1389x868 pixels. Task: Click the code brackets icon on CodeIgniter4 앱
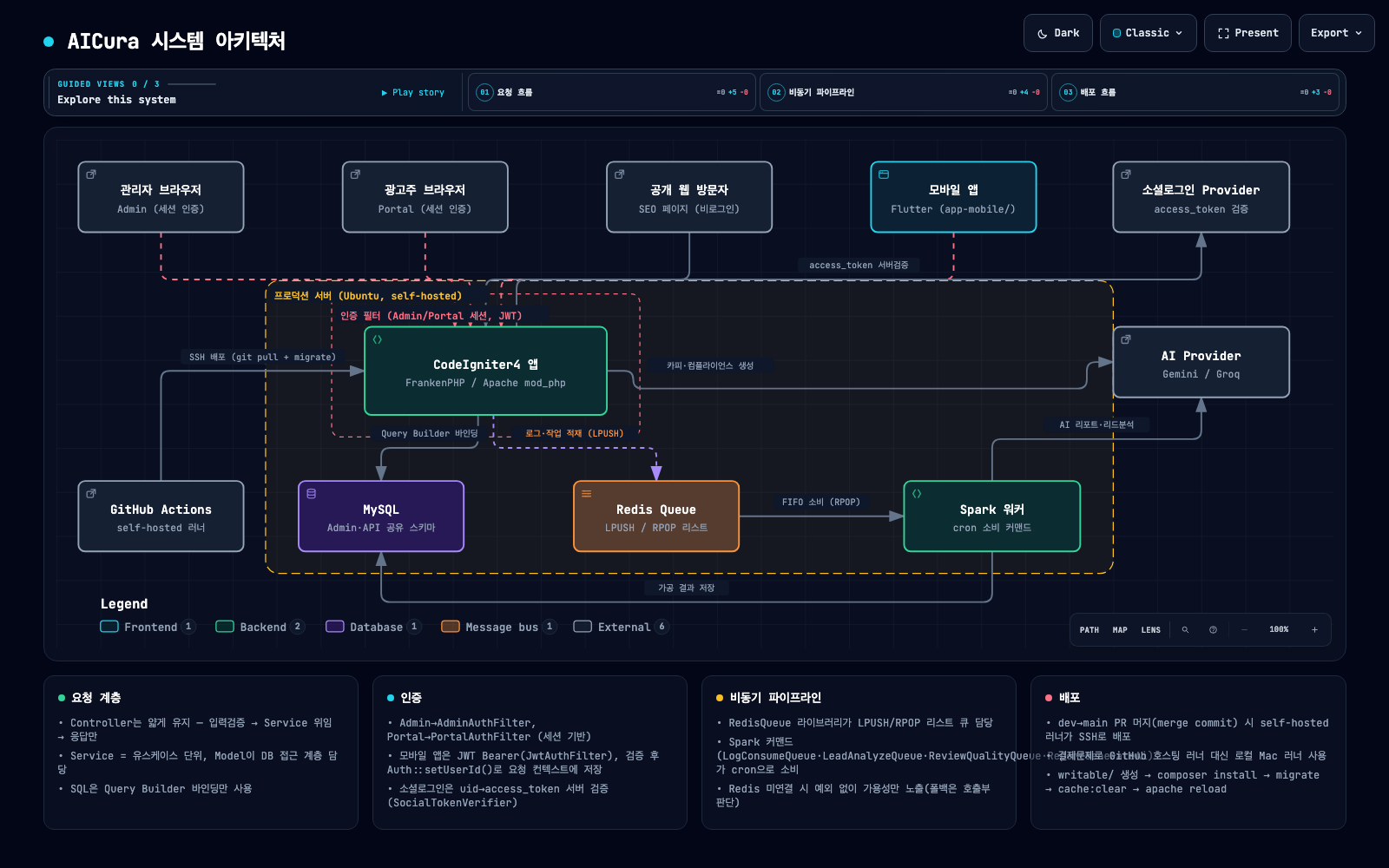tap(378, 339)
